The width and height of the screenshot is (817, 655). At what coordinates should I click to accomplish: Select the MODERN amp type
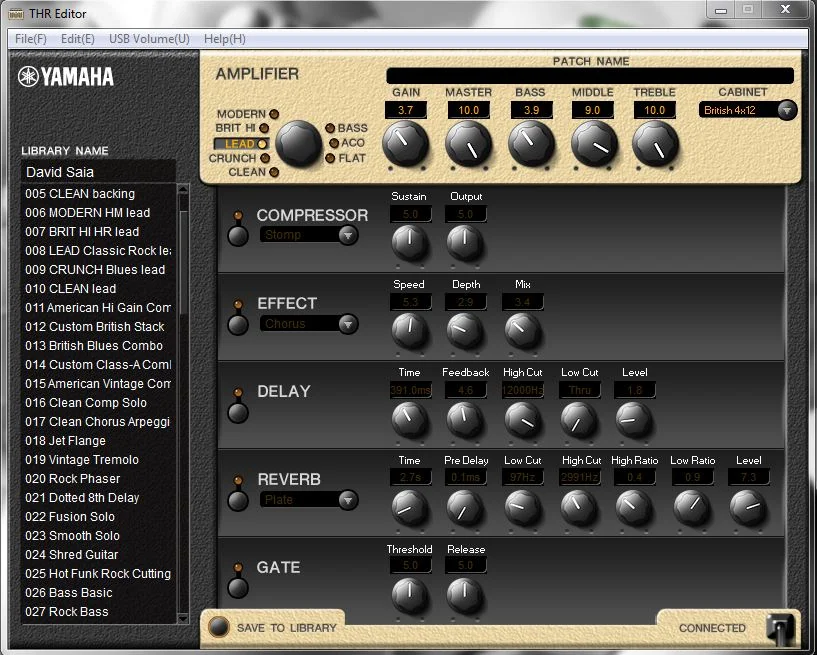tap(247, 114)
